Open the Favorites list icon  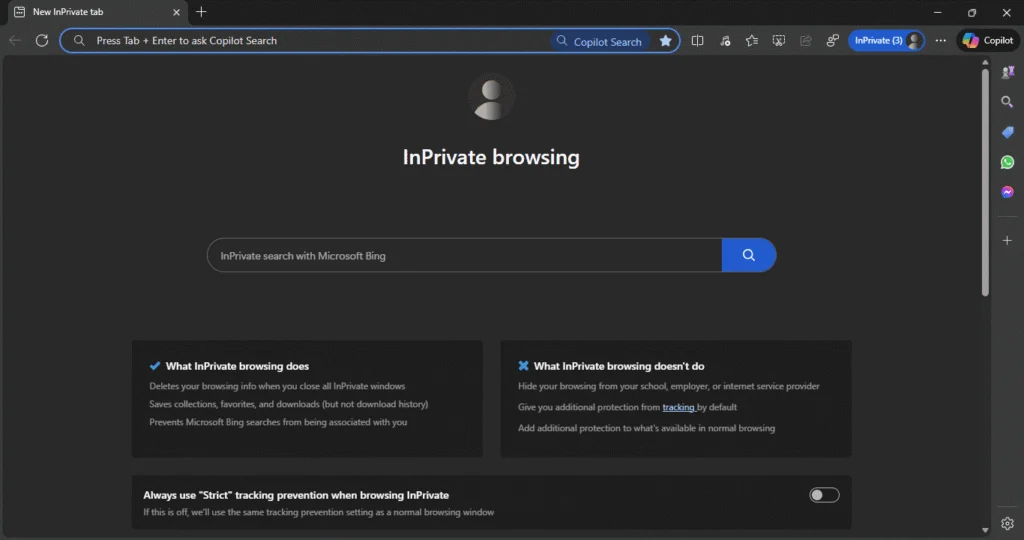(x=752, y=41)
